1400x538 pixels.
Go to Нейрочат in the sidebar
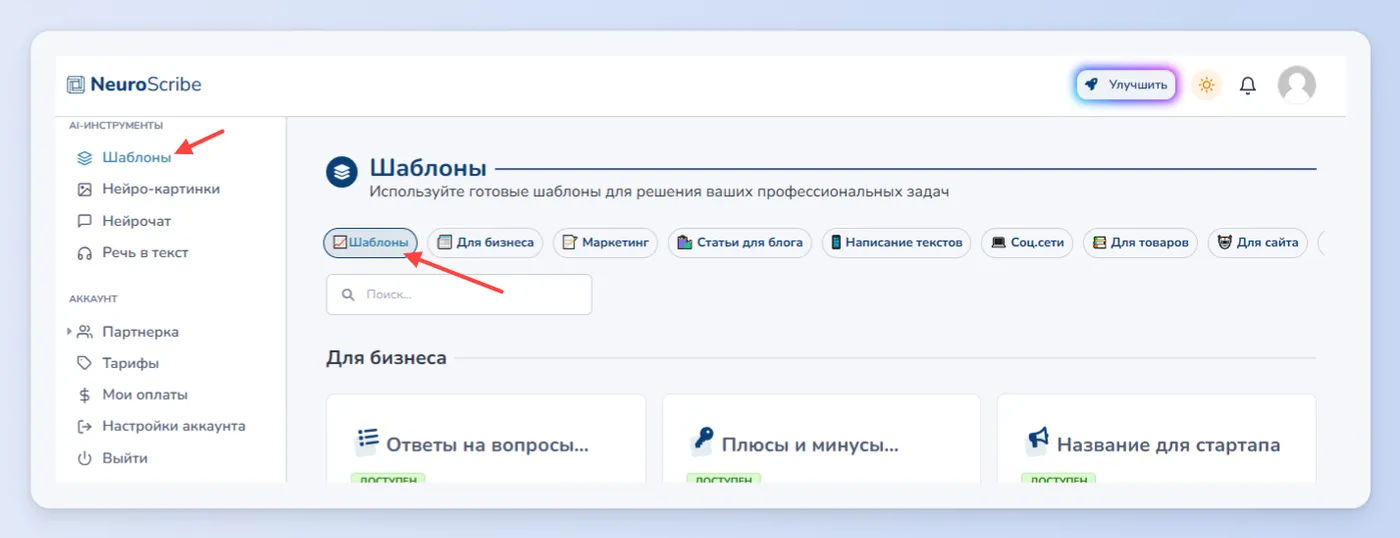click(124, 221)
